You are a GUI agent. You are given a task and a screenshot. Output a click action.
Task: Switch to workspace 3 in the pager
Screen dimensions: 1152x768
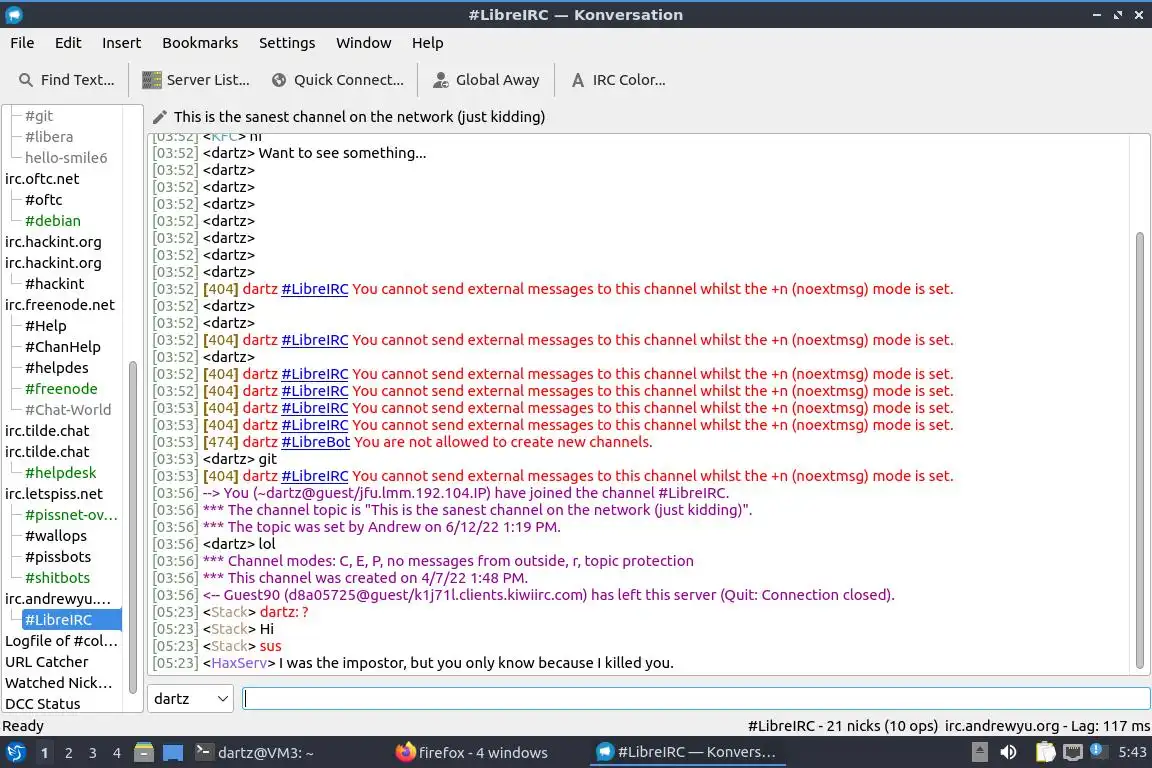click(93, 753)
